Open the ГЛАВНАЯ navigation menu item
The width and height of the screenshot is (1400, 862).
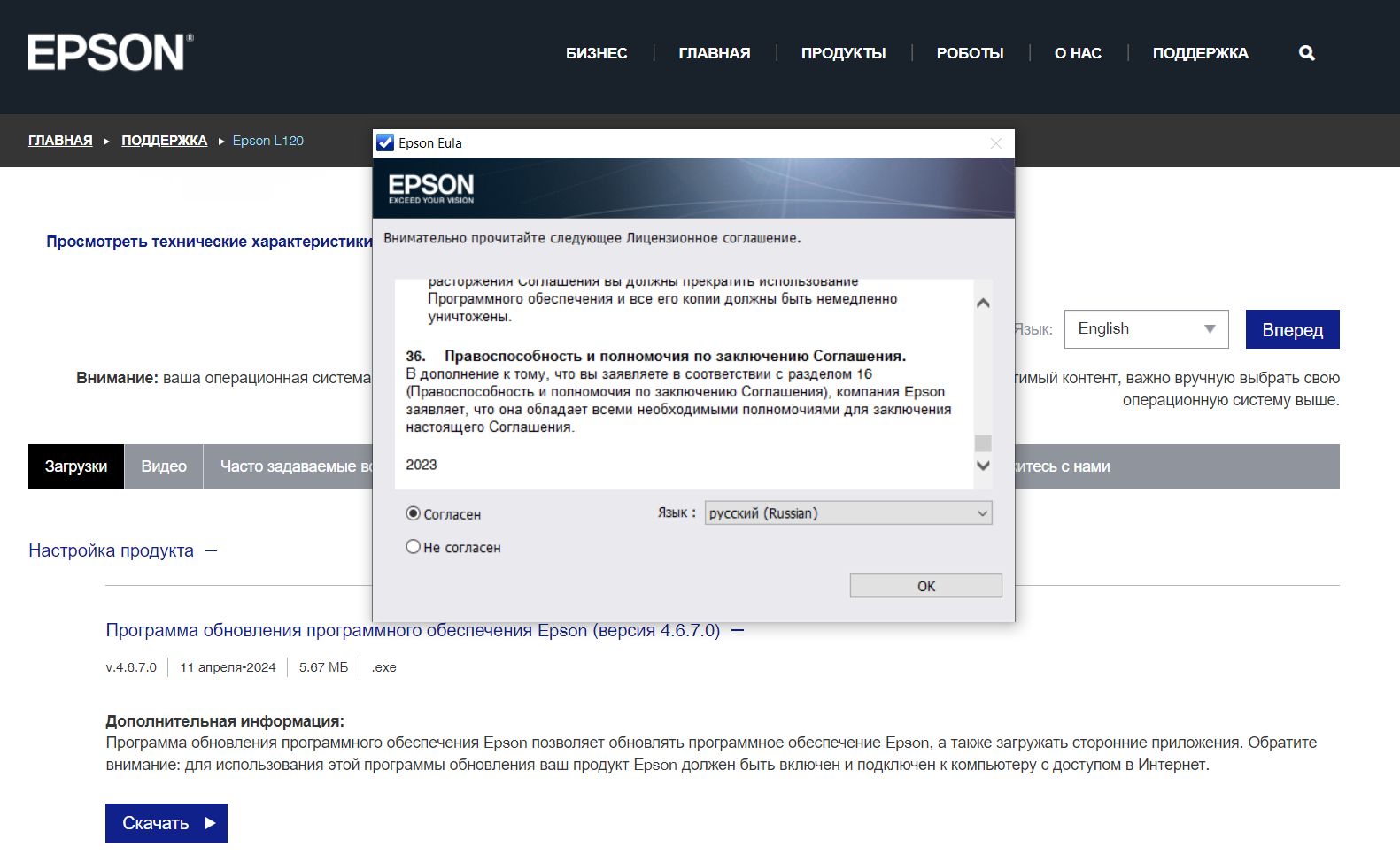(715, 53)
